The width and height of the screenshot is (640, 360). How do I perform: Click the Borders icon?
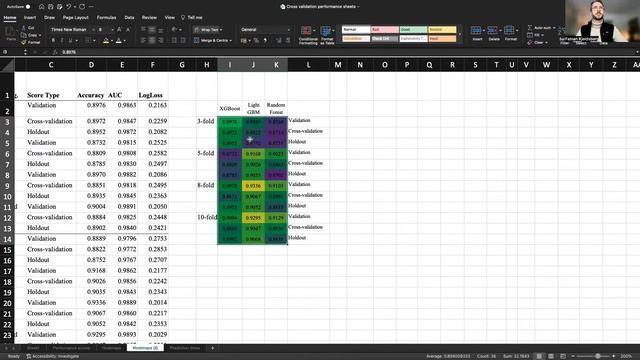pyautogui.click(x=88, y=40)
